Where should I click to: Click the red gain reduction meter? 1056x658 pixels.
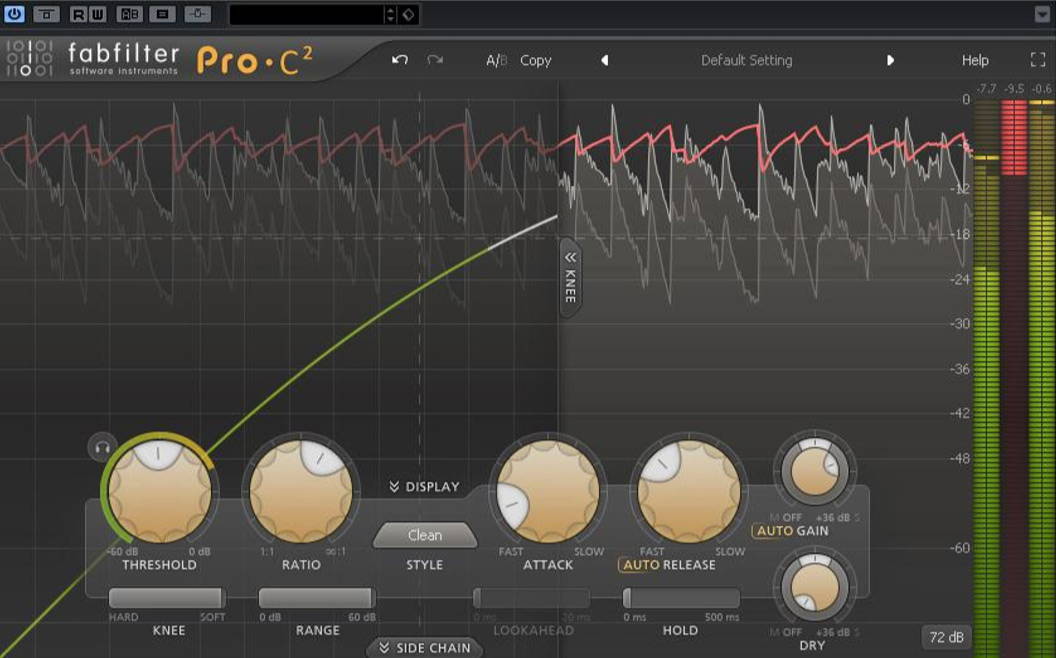(1014, 137)
